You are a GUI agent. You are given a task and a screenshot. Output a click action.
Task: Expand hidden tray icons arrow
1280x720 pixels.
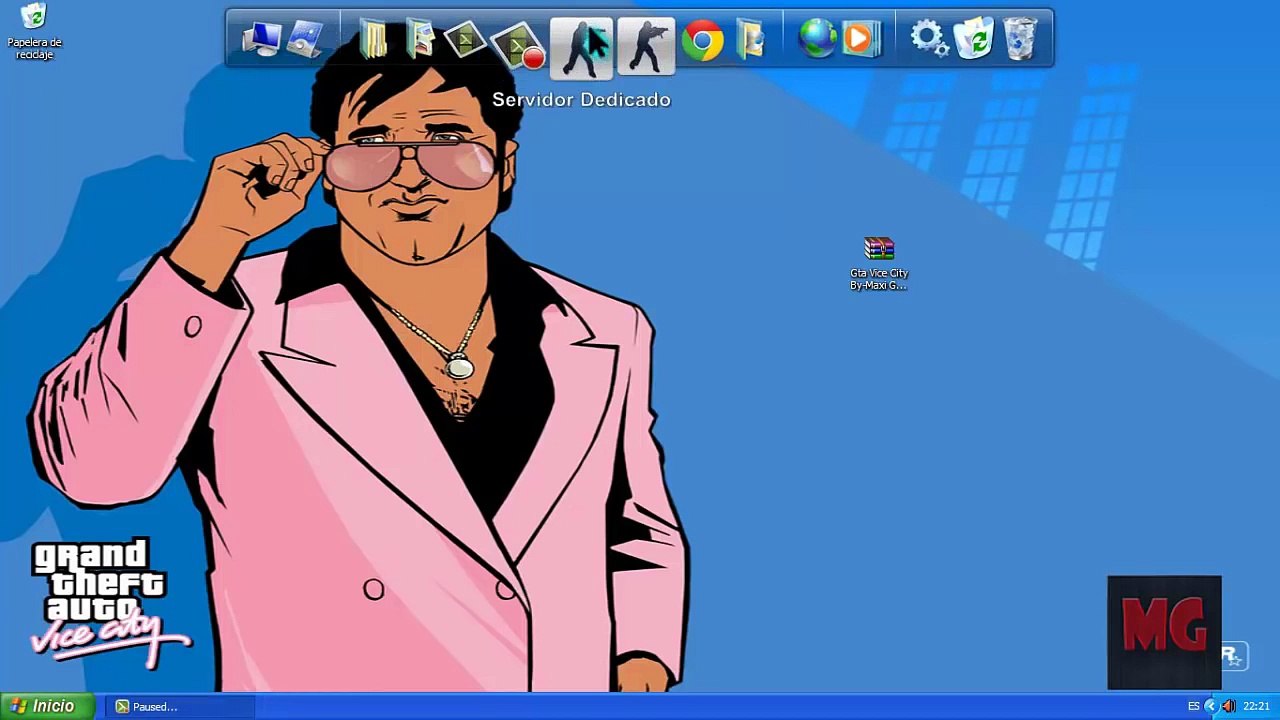(1210, 707)
